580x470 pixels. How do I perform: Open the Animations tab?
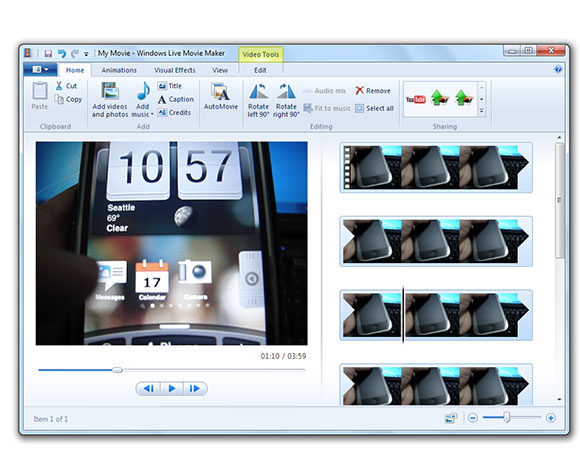tap(119, 70)
